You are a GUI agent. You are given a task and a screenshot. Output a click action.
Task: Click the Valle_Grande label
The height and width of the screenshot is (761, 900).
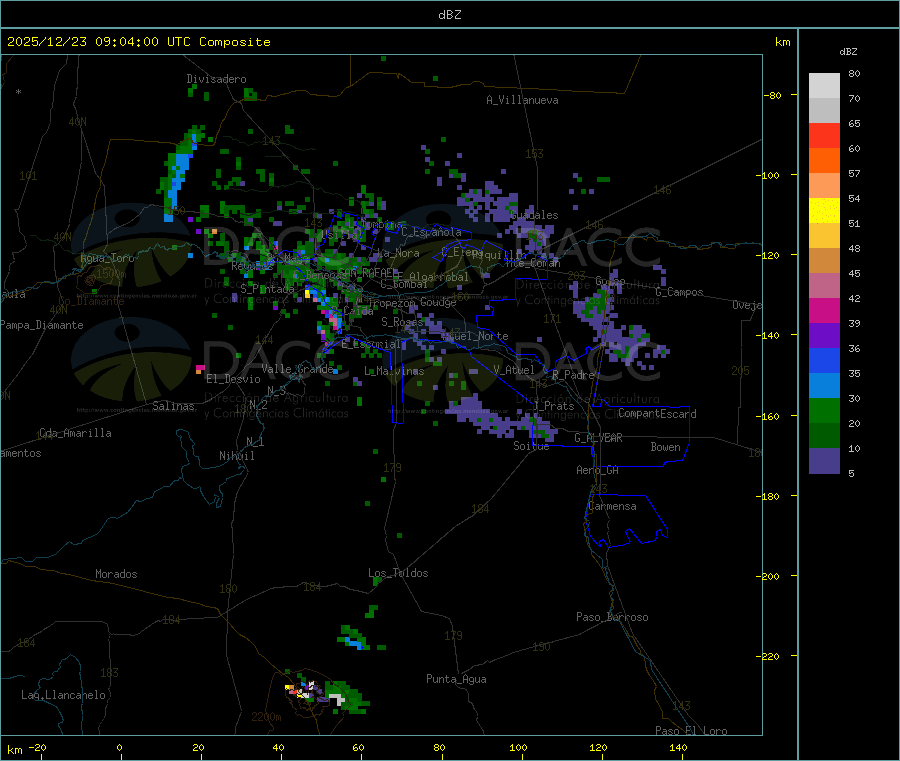[297, 369]
